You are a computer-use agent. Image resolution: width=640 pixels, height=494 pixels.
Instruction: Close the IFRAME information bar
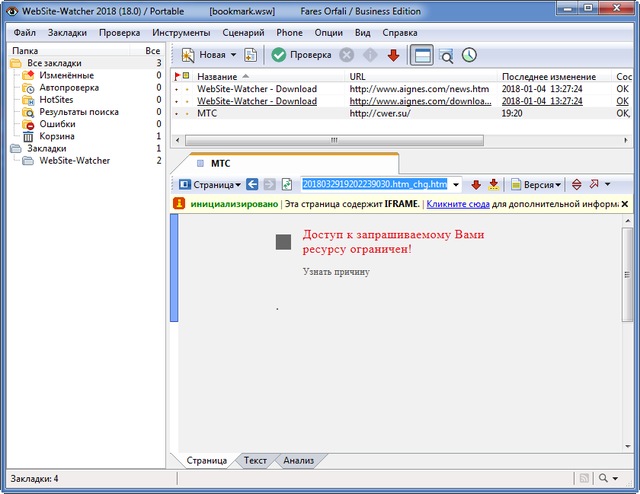click(625, 203)
